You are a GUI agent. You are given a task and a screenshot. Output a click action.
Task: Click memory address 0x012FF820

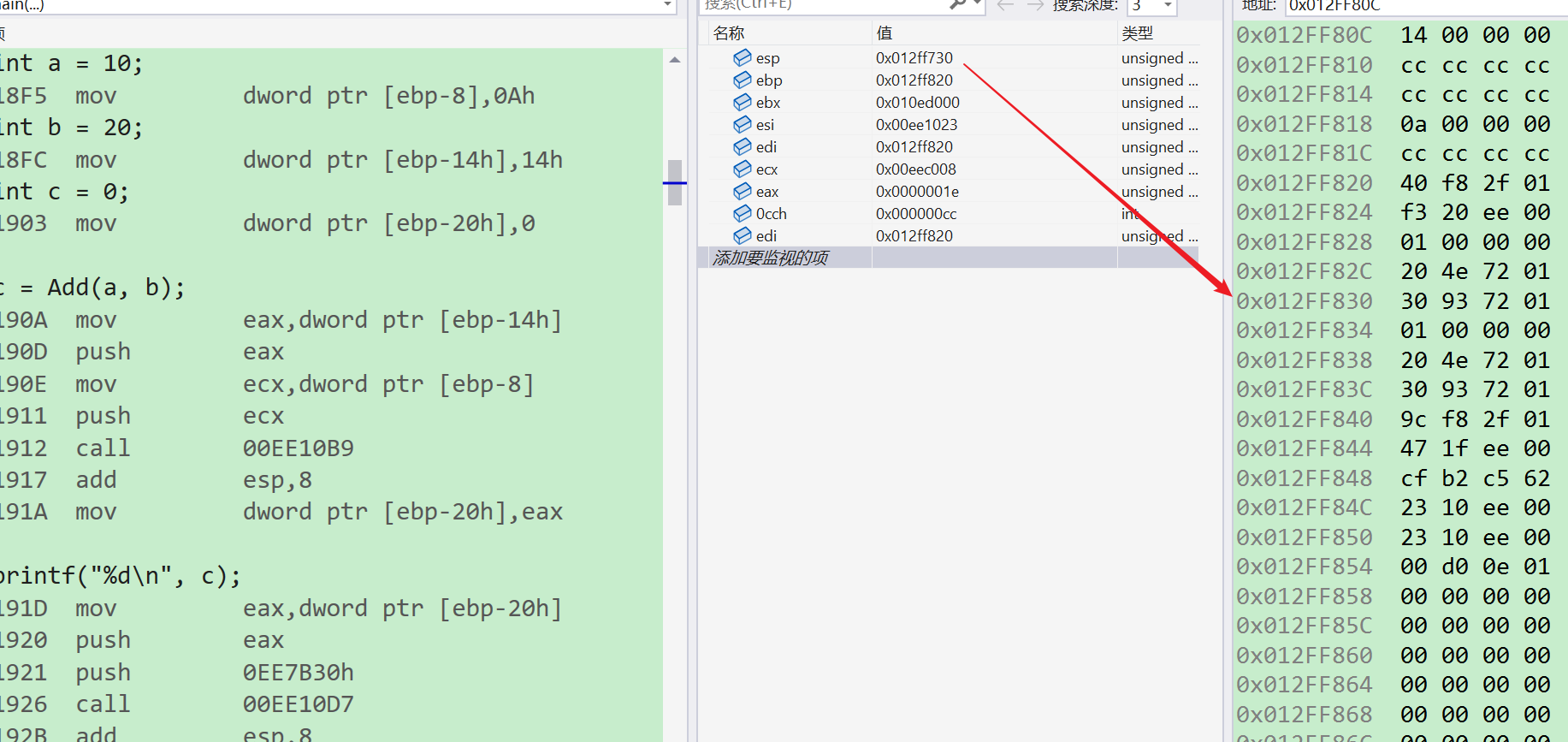pyautogui.click(x=1305, y=183)
